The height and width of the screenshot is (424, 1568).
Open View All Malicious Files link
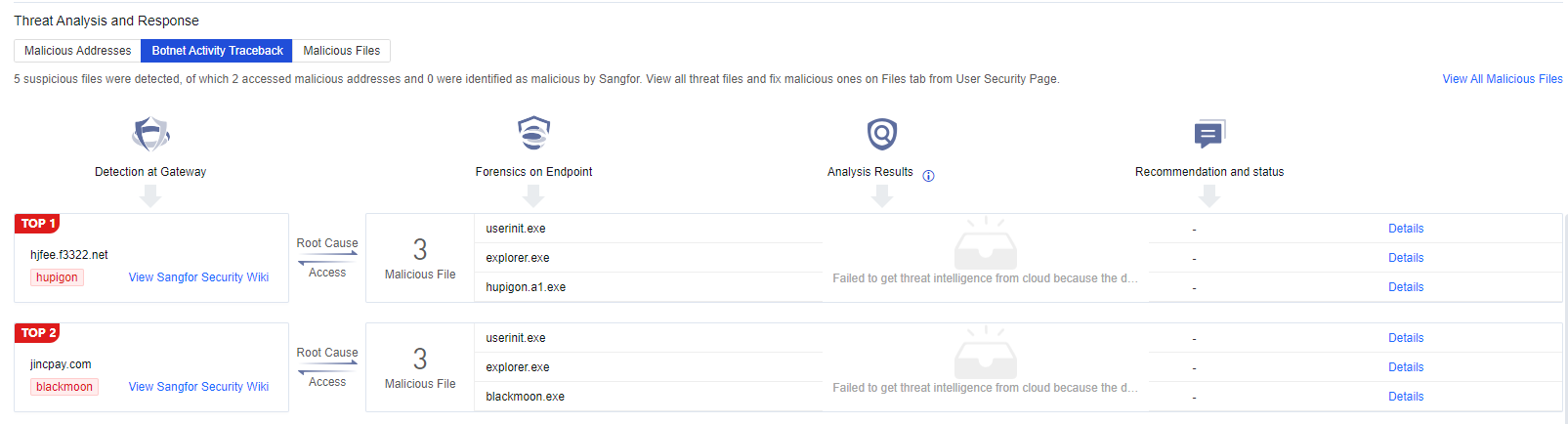coord(1502,79)
